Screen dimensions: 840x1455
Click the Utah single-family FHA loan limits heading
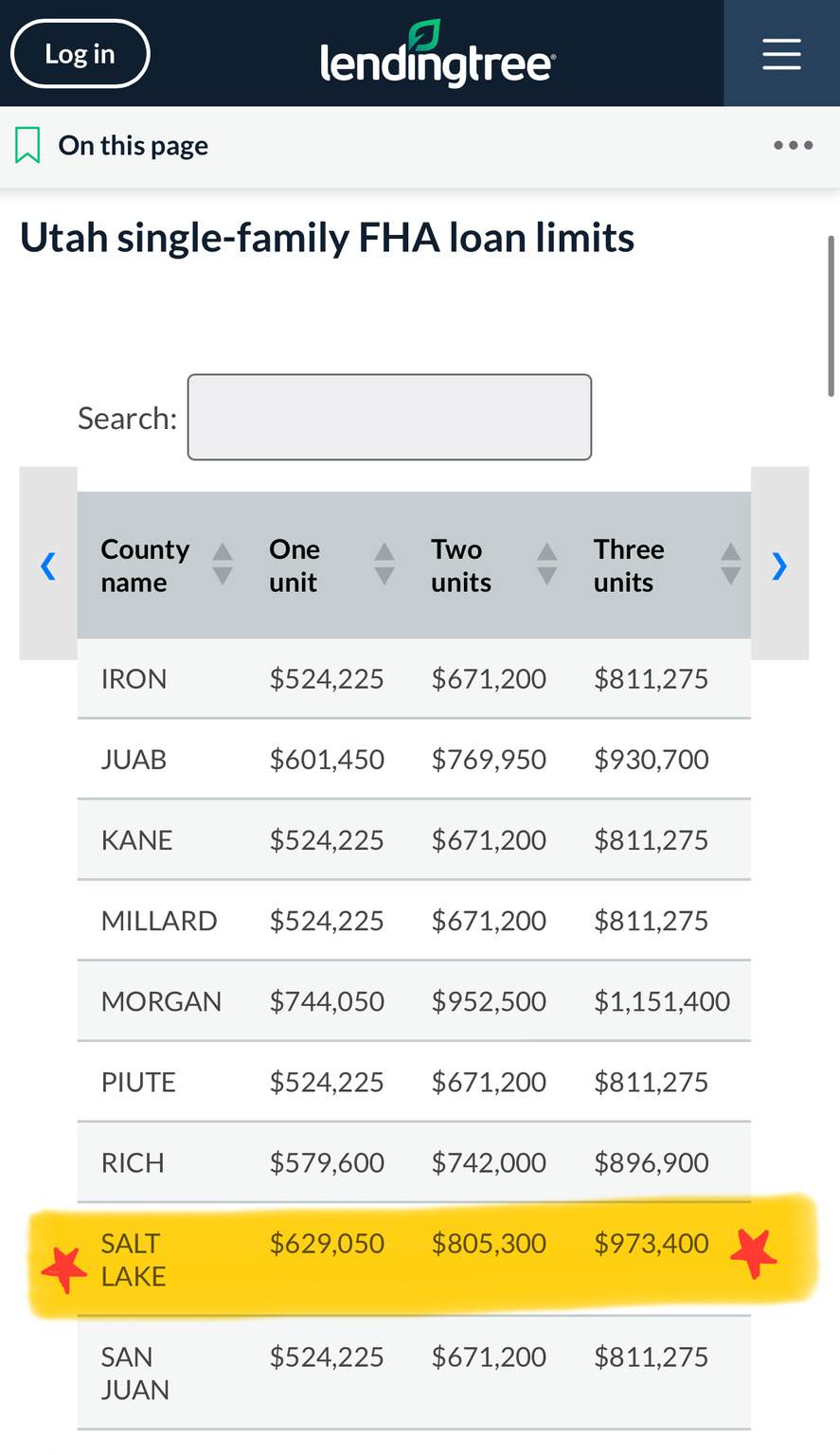coord(327,238)
